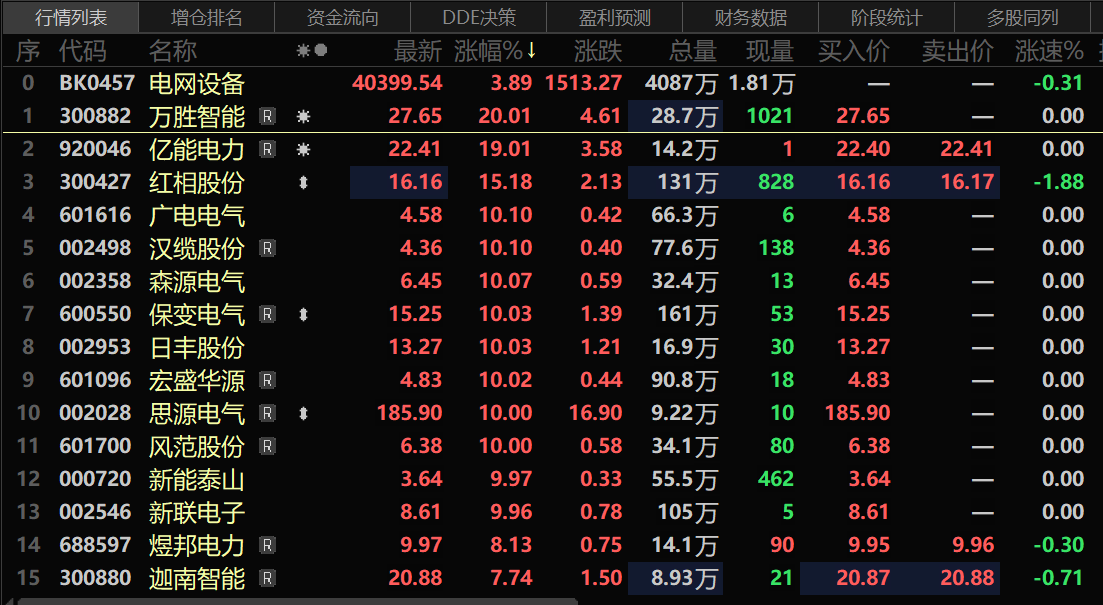This screenshot has width=1103, height=605.
Task: Select stock name 亿能电力
Action: click(x=197, y=149)
